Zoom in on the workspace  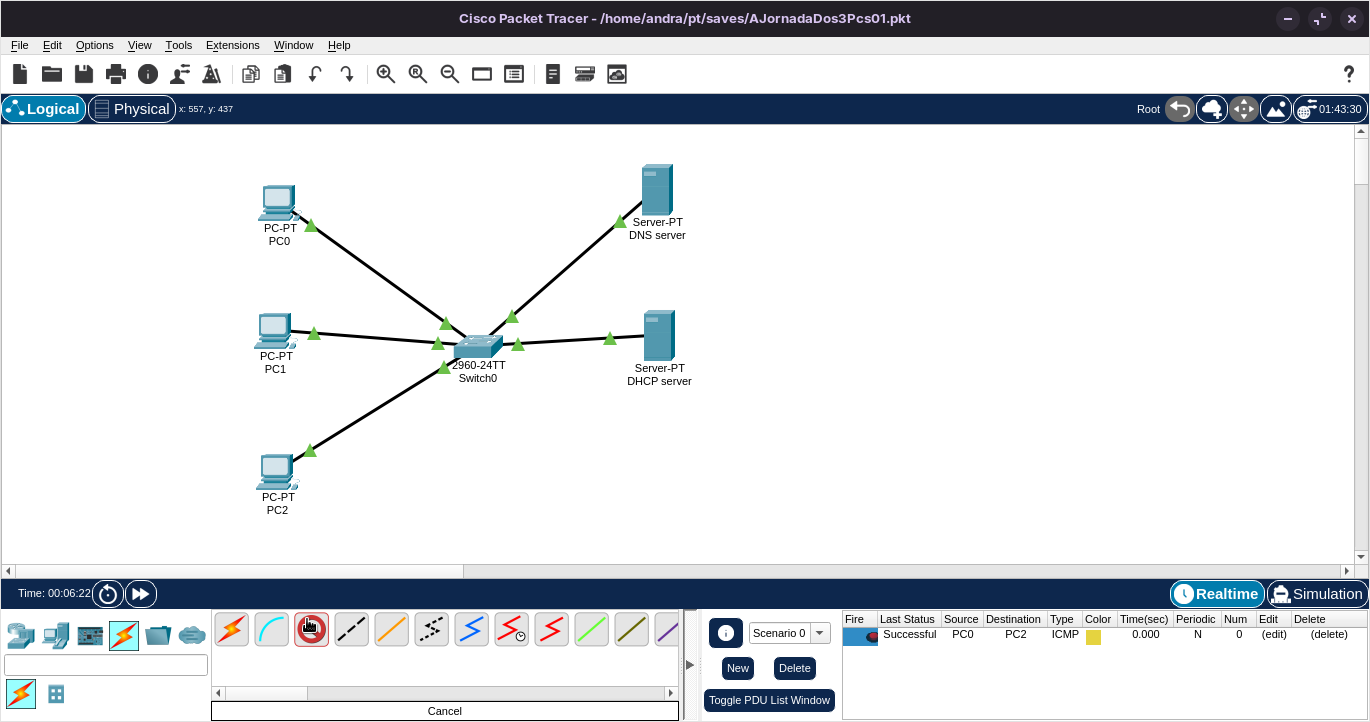[386, 74]
